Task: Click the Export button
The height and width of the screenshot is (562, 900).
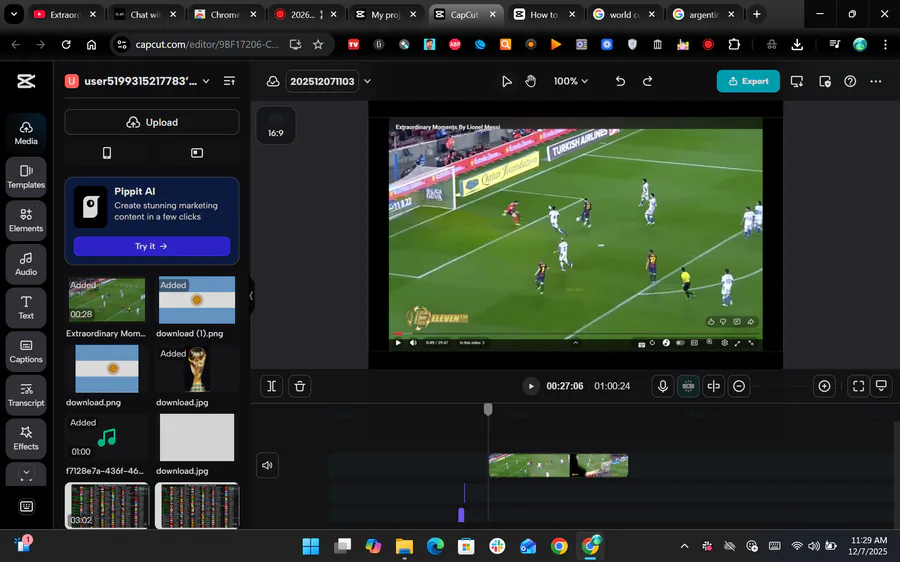Action: (x=748, y=82)
